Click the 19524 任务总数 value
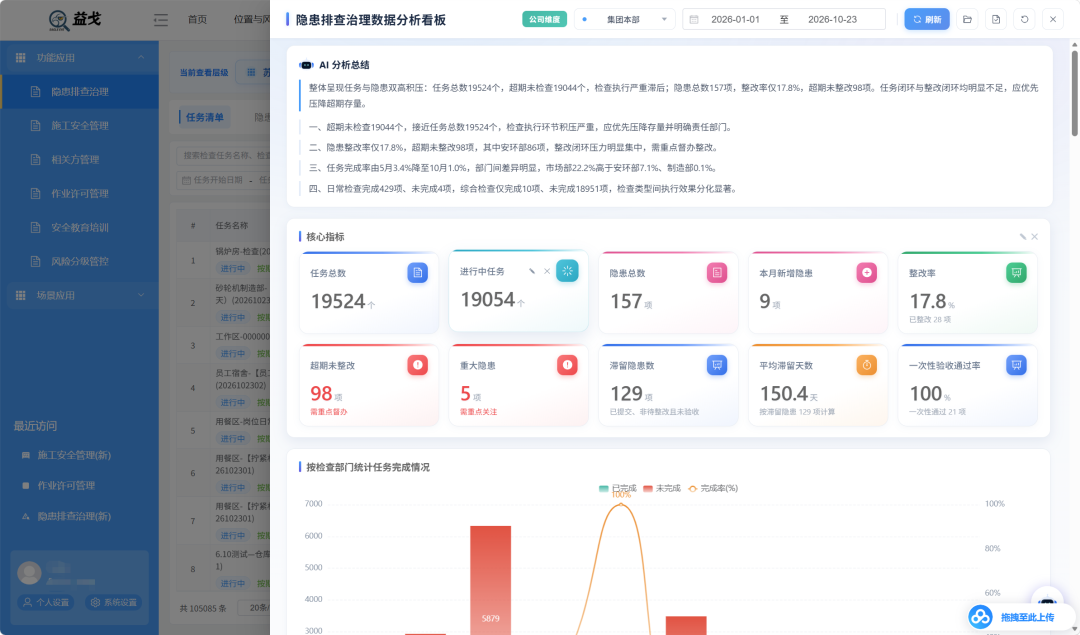1080x635 pixels. coord(338,302)
